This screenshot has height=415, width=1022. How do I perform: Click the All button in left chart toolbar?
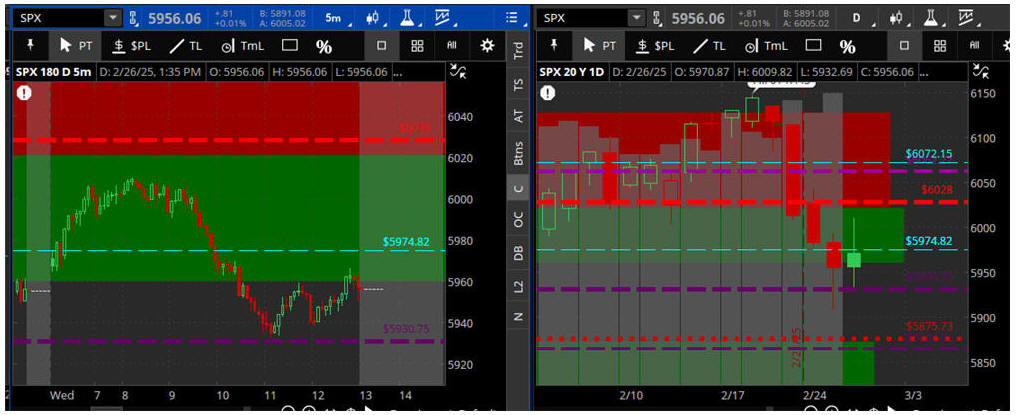tap(452, 45)
